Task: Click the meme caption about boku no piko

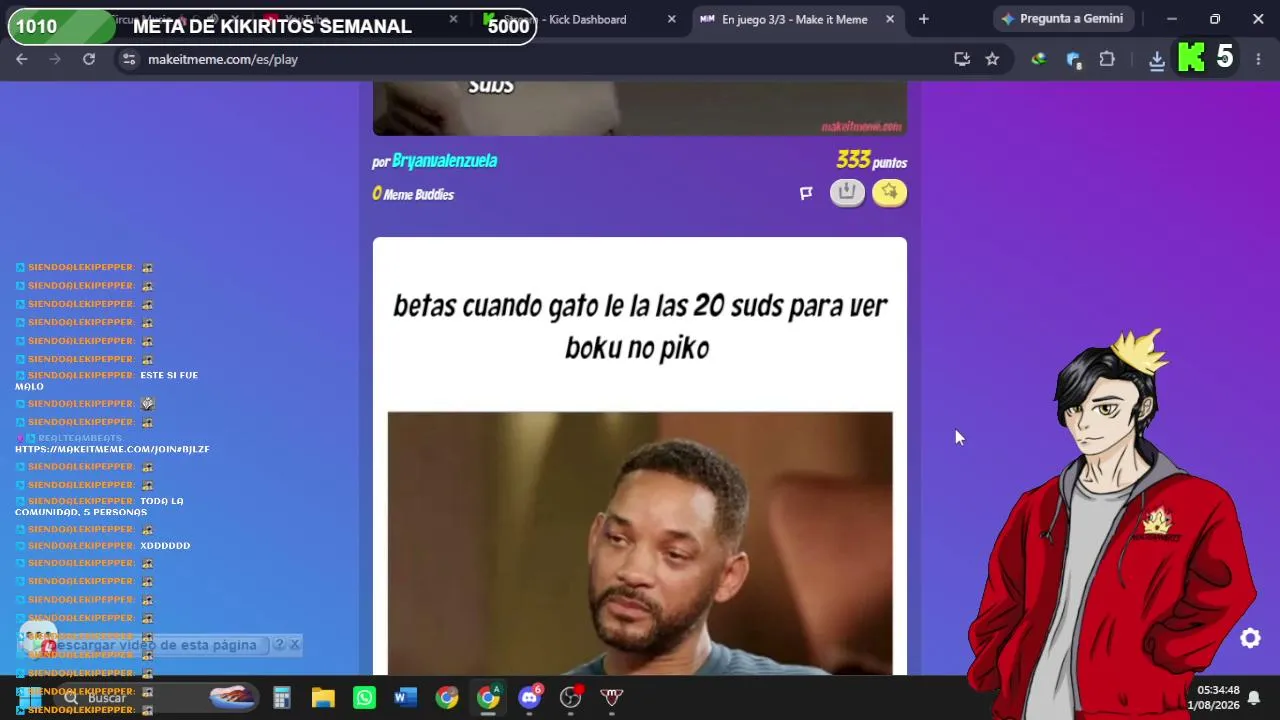Action: click(640, 327)
